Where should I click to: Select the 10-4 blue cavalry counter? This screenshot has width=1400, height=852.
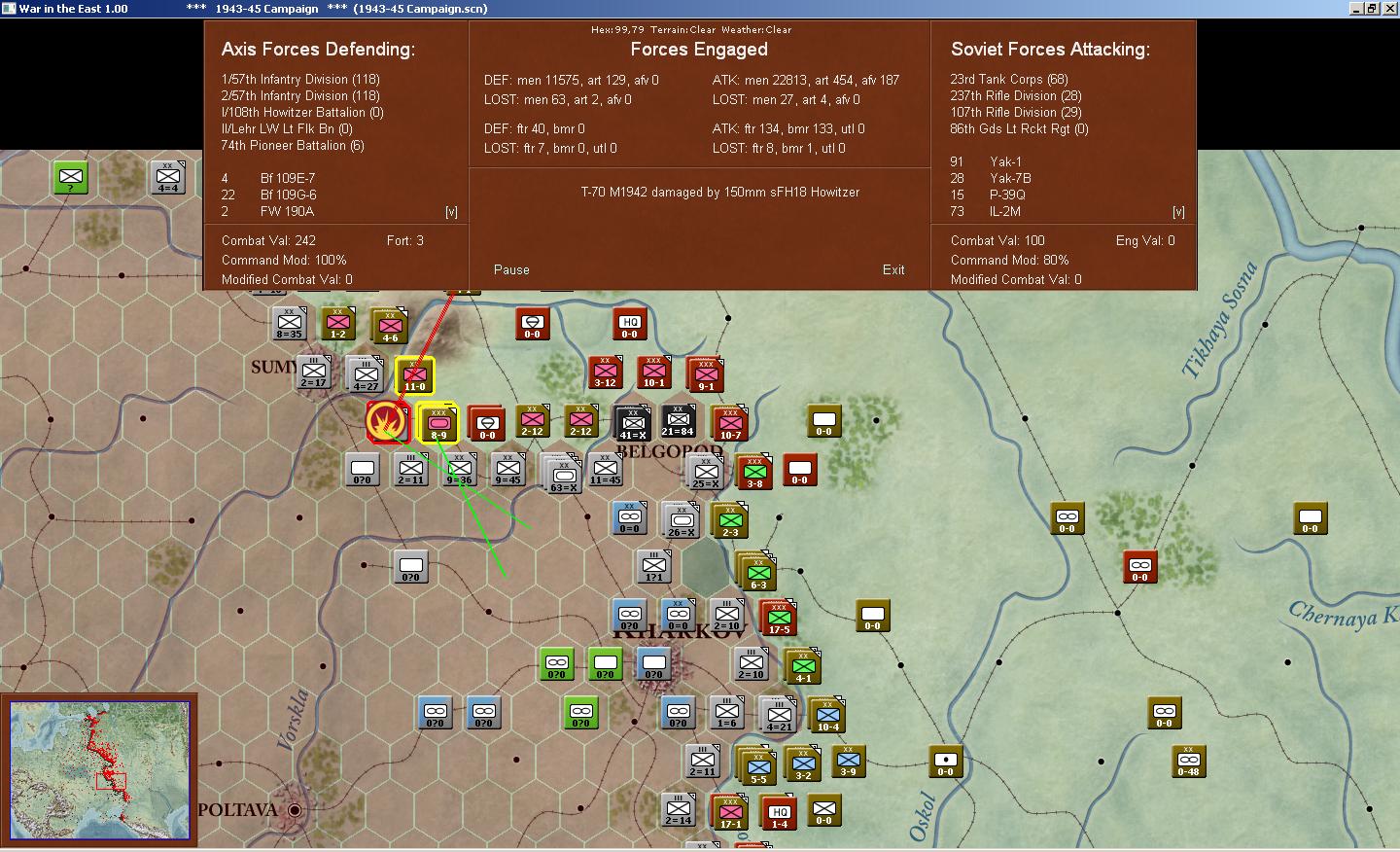827,715
